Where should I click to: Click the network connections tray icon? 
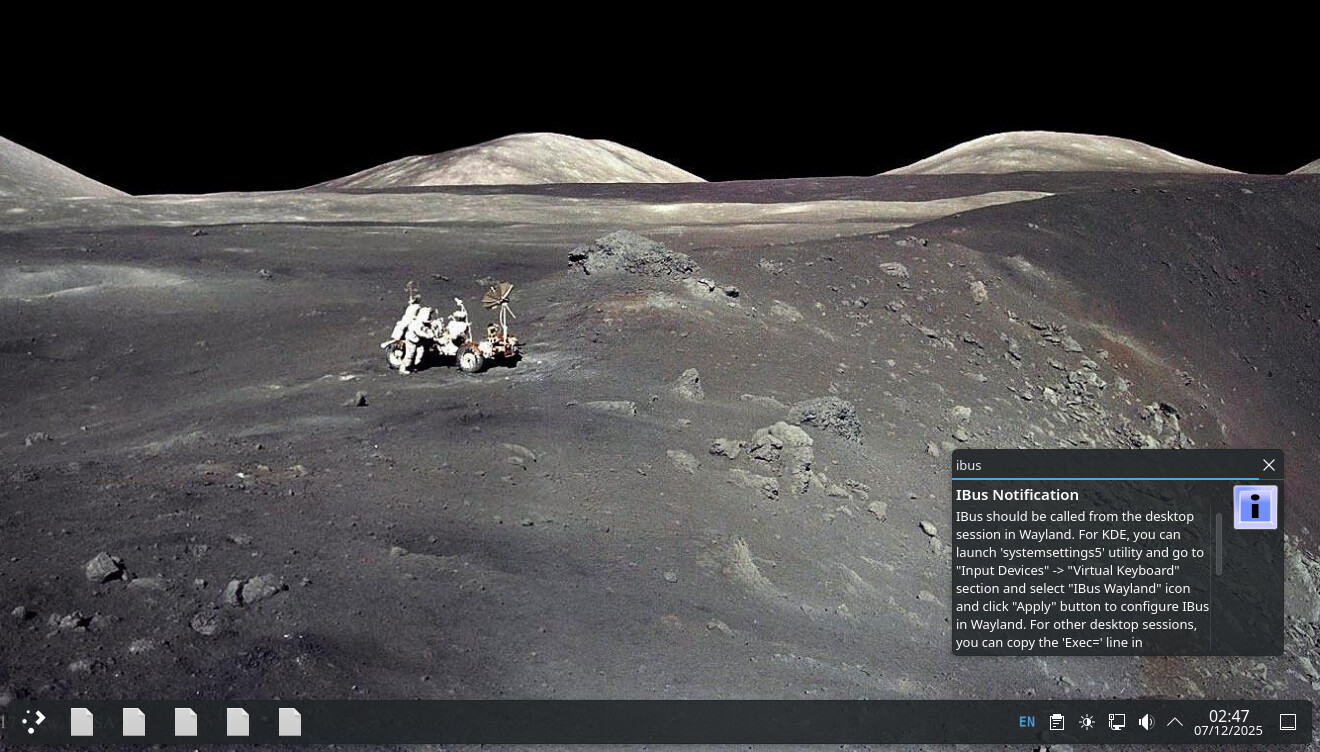click(x=1117, y=722)
